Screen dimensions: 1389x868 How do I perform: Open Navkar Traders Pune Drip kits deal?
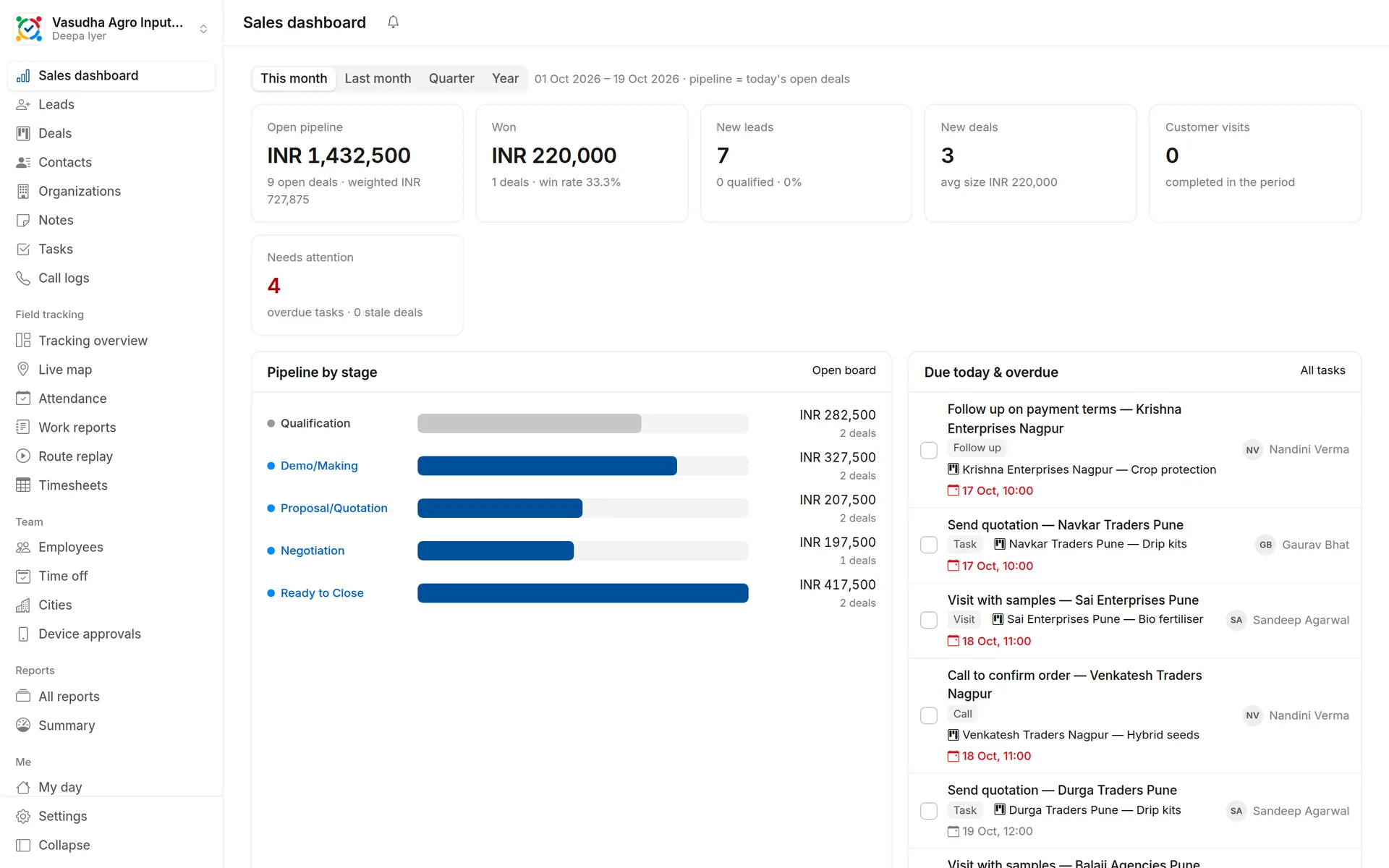[1090, 544]
